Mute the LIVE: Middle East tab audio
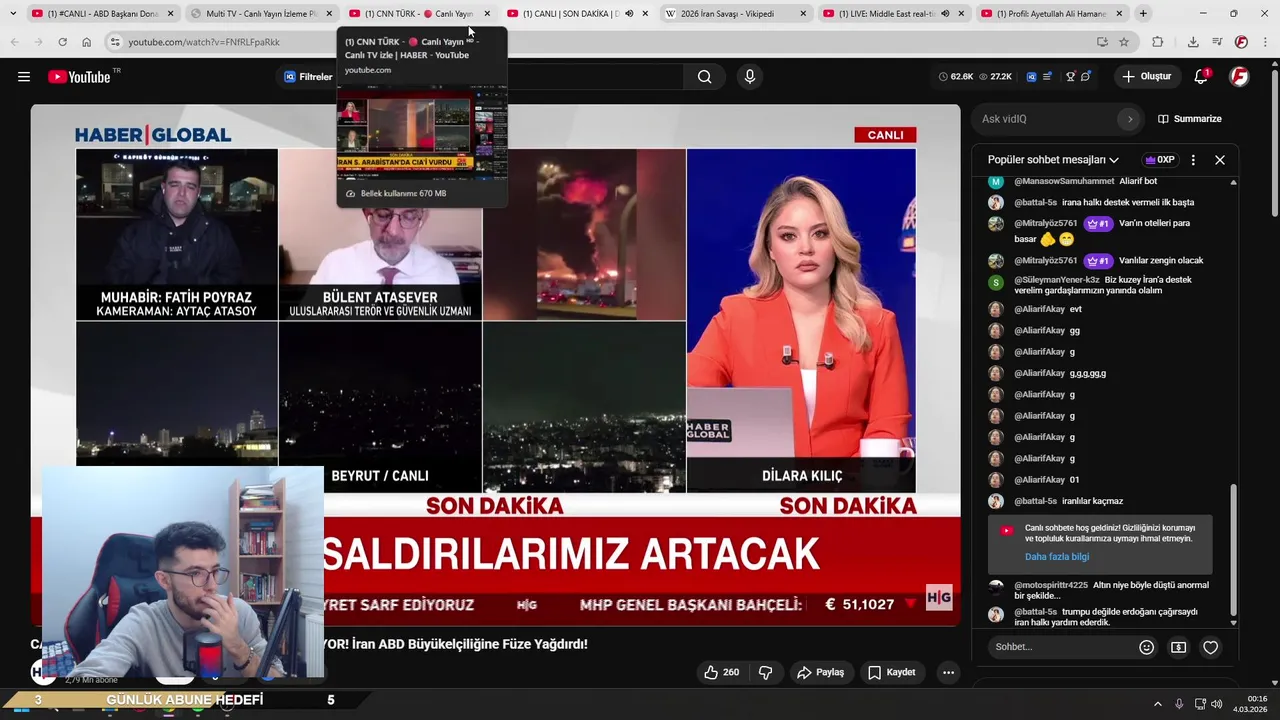1280x720 pixels. click(x=945, y=14)
